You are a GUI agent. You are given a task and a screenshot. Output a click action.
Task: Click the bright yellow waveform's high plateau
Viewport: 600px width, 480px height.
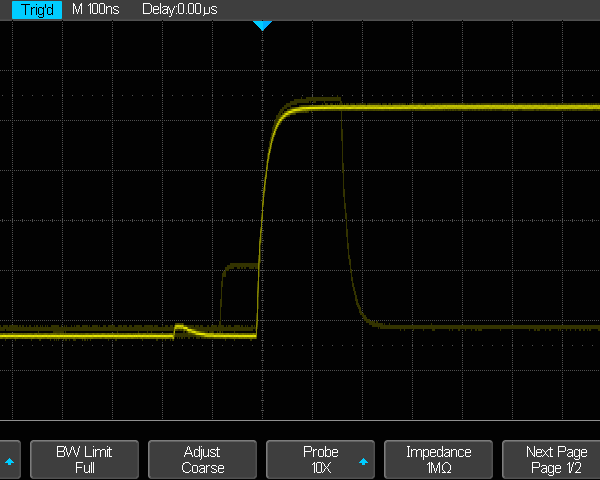[x=450, y=106]
